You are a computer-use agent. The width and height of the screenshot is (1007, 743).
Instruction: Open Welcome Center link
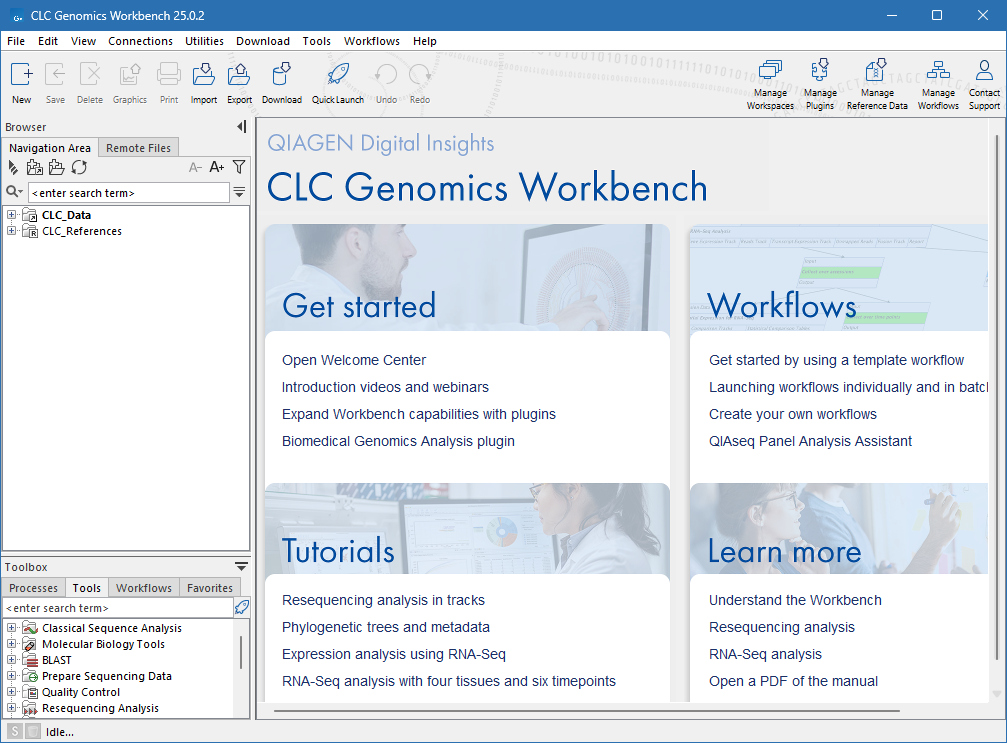354,360
